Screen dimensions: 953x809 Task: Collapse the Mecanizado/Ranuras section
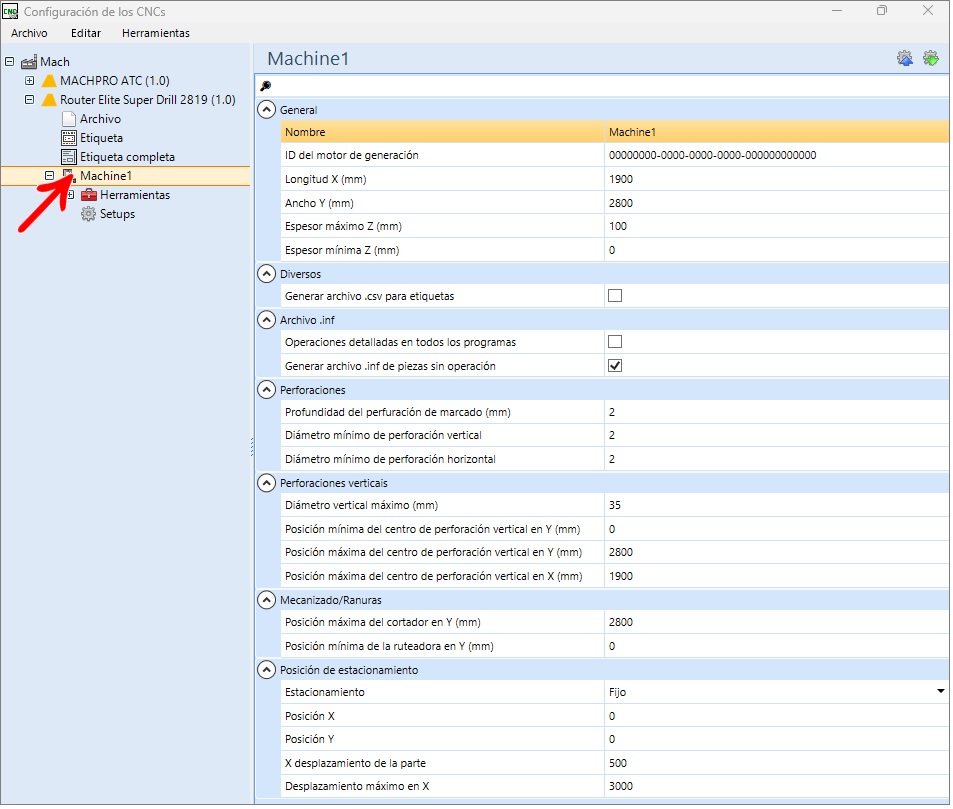click(x=267, y=602)
